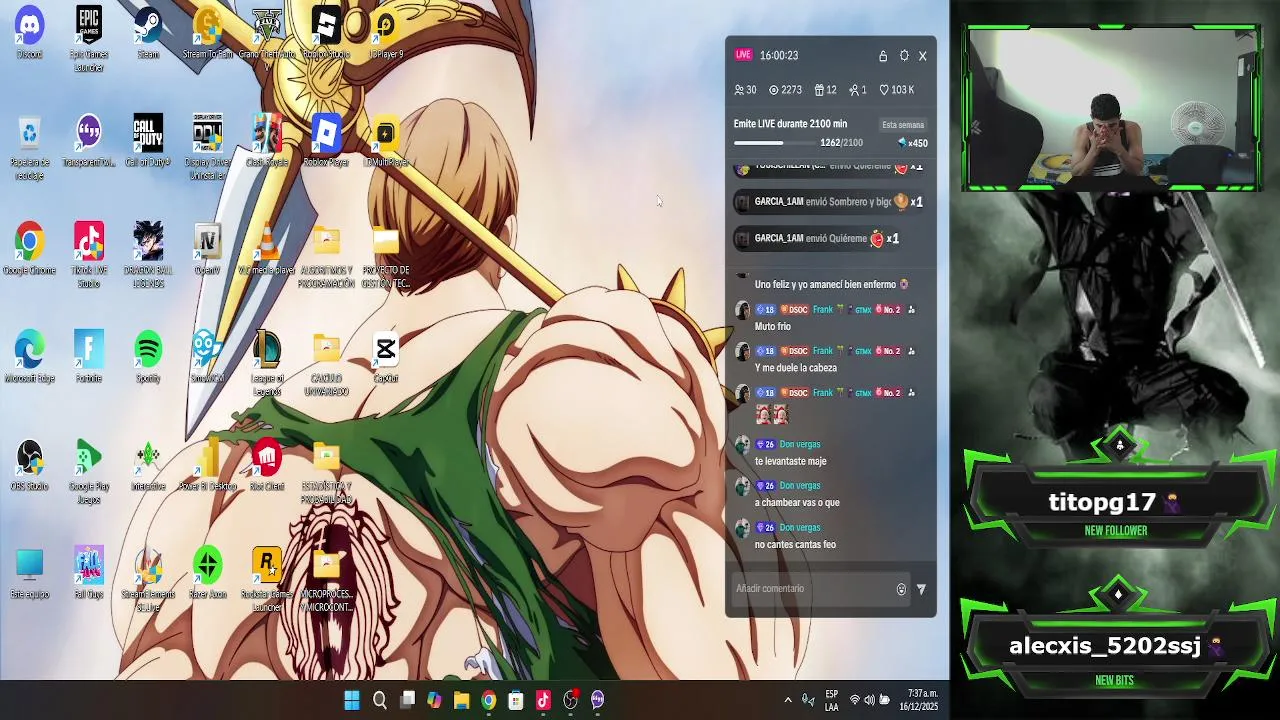Switch to TikTok LIVE Studio in taskbar
The width and height of the screenshot is (1280, 720).
tap(543, 700)
